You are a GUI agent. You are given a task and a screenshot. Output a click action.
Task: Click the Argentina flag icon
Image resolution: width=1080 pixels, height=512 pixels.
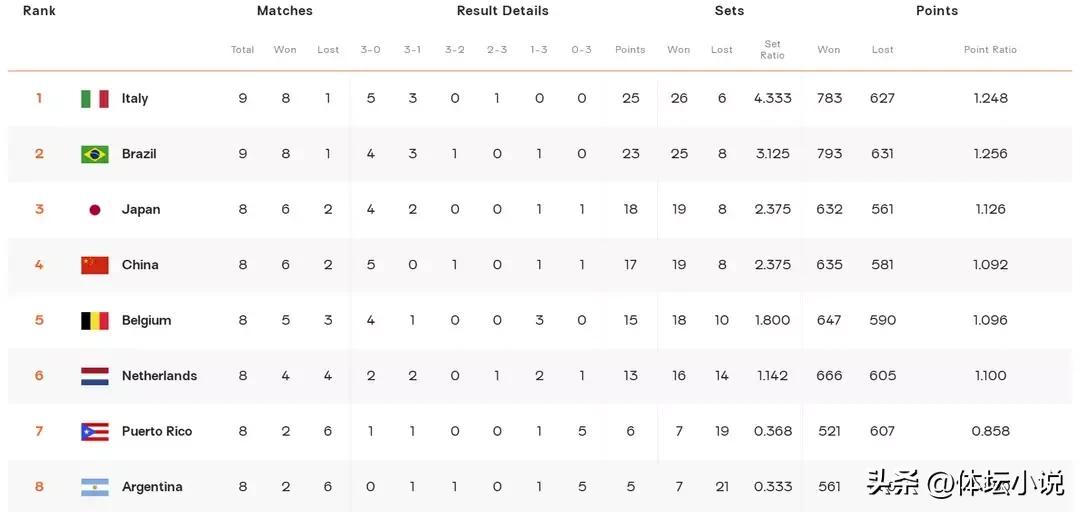(94, 487)
